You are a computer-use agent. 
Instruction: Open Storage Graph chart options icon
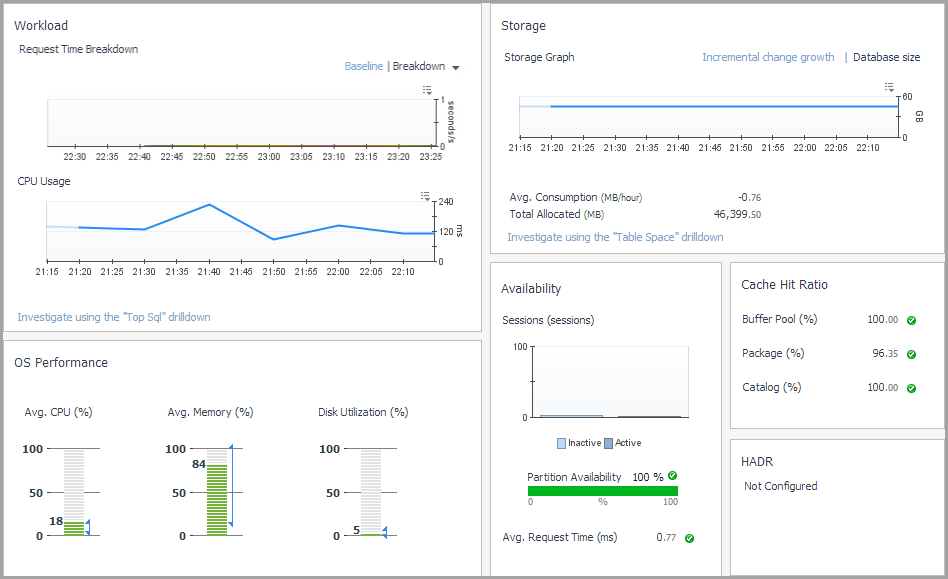[887, 87]
